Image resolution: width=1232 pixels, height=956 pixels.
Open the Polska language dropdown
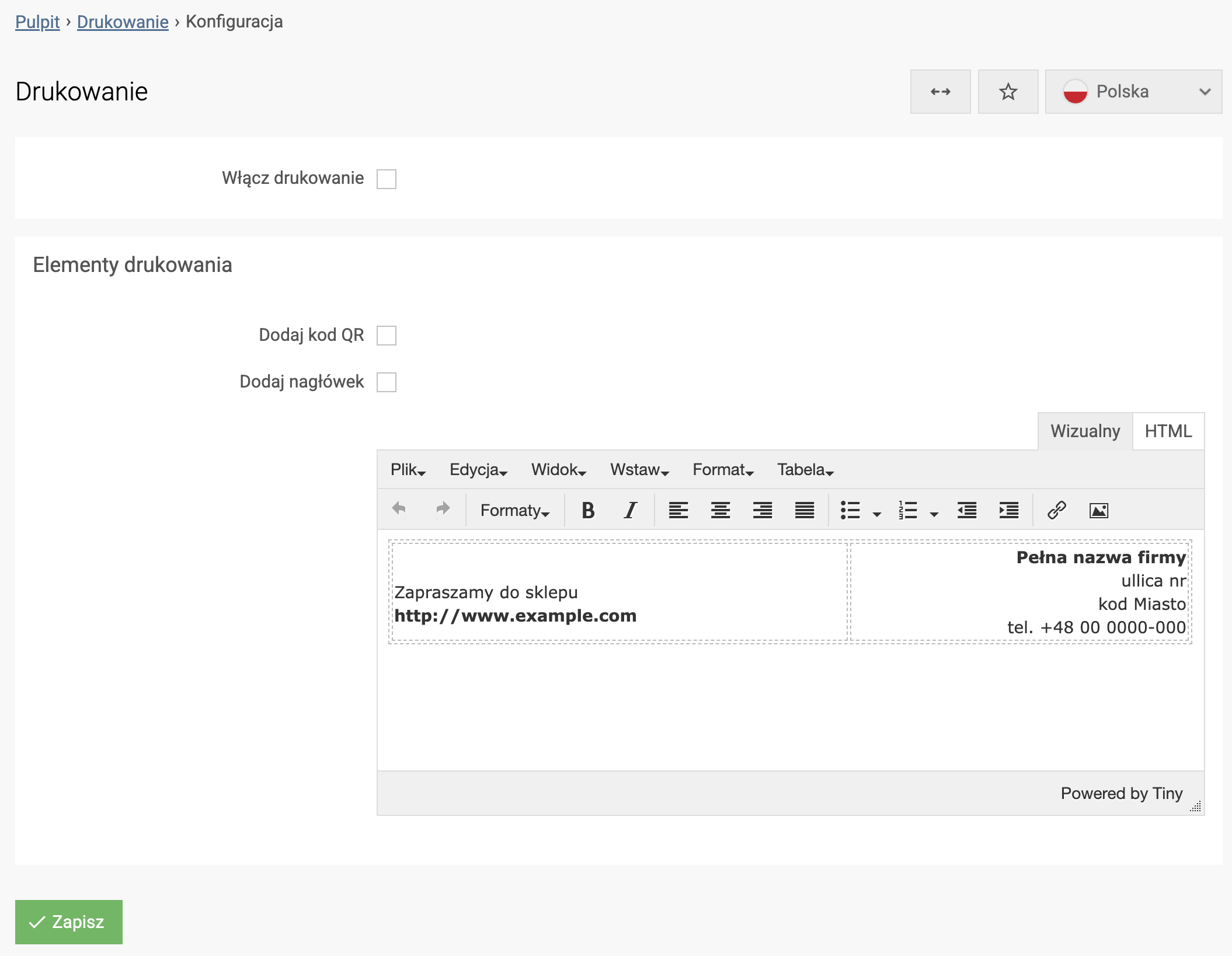point(1133,92)
